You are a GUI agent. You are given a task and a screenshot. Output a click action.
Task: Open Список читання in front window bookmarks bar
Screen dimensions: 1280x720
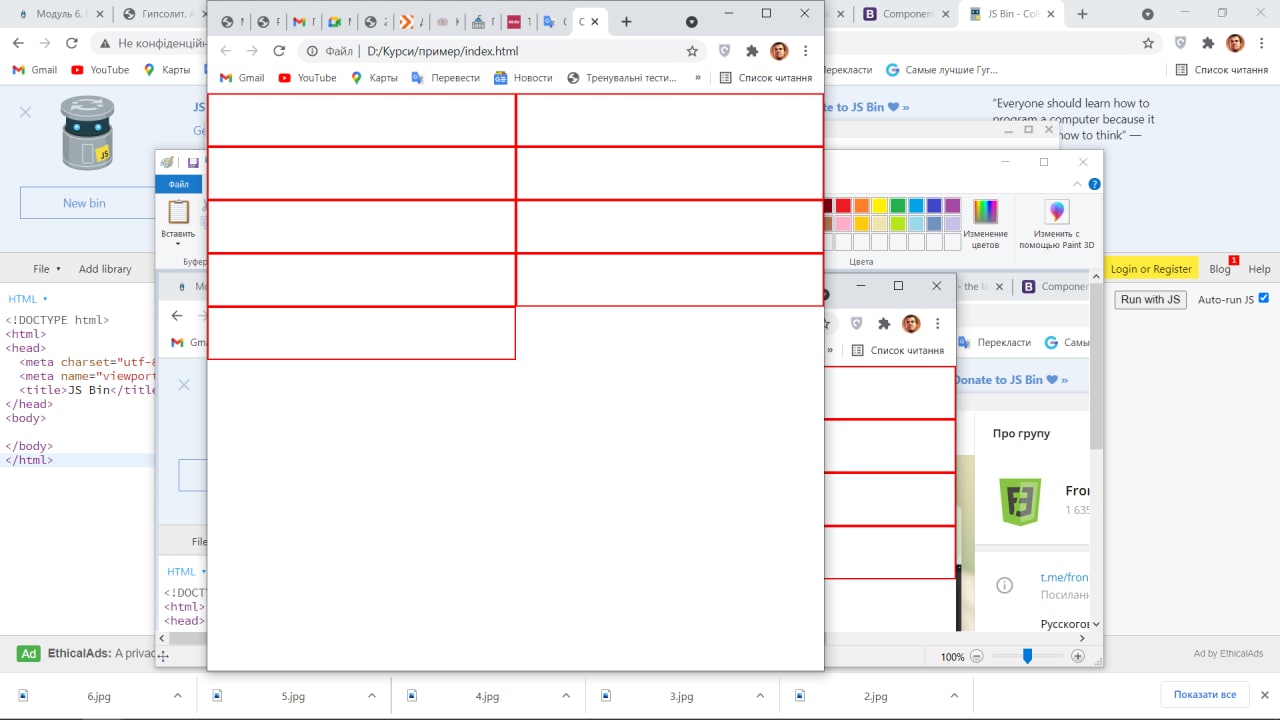pos(765,78)
